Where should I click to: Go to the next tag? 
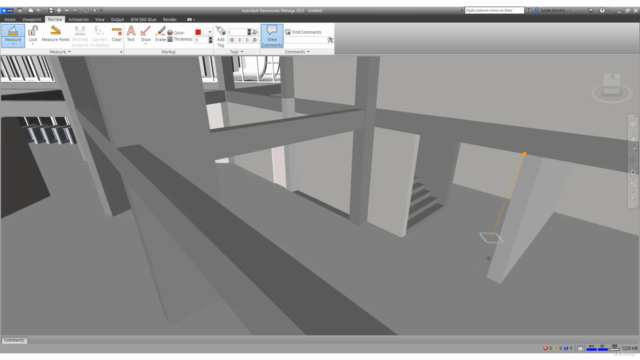247,40
